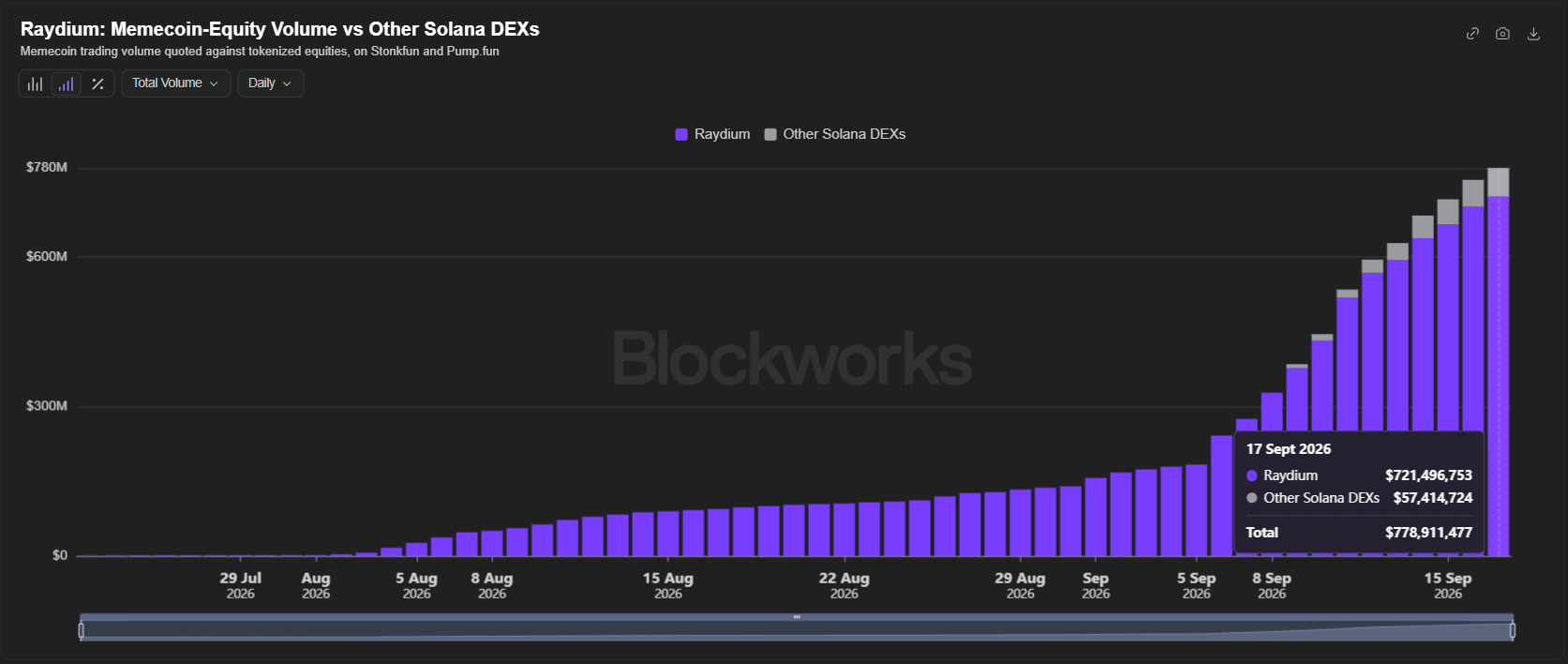
Task: Click the 8 Sep 2026 axis label
Action: (1272, 585)
